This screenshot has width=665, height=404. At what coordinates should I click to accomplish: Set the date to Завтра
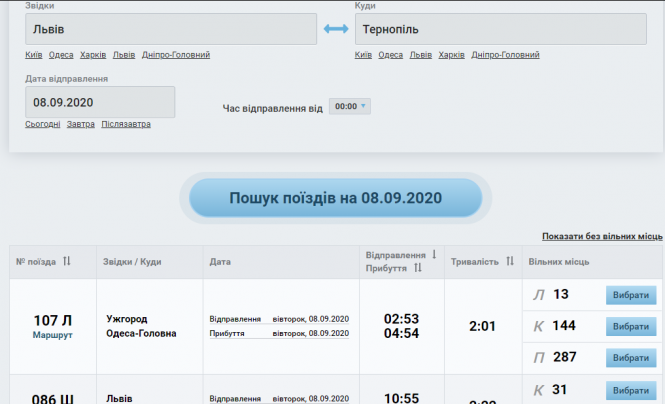pyautogui.click(x=81, y=125)
